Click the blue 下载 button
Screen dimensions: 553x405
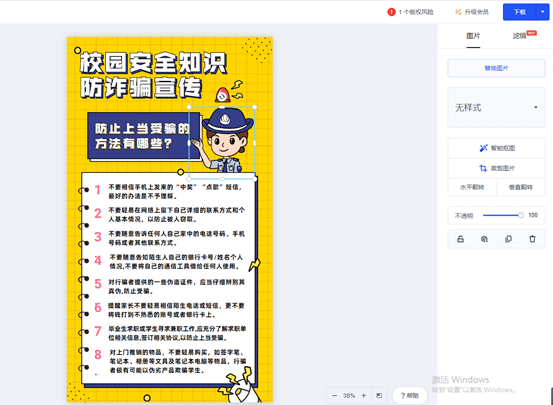(519, 12)
